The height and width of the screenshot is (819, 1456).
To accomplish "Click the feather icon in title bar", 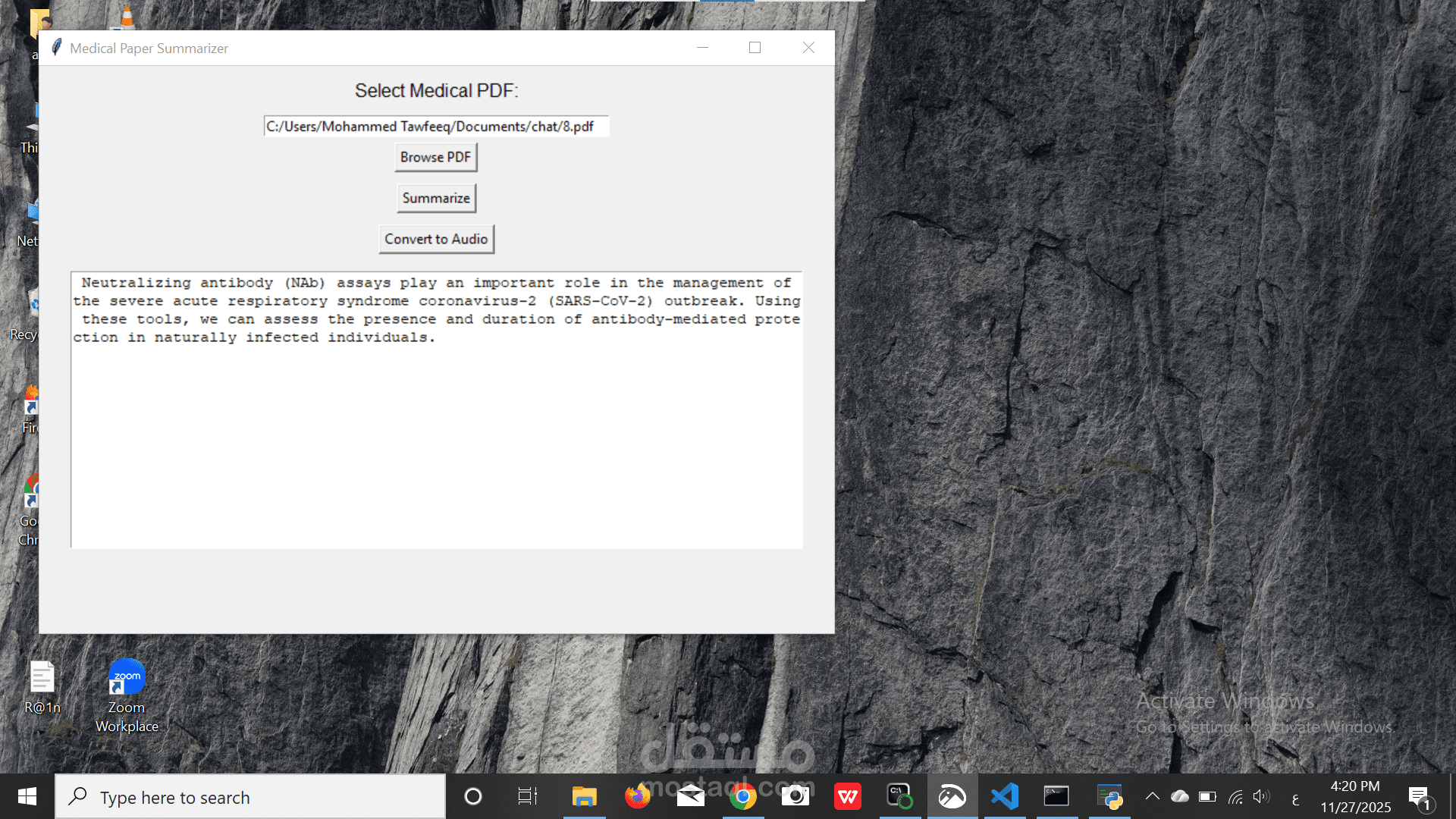I will coord(56,48).
